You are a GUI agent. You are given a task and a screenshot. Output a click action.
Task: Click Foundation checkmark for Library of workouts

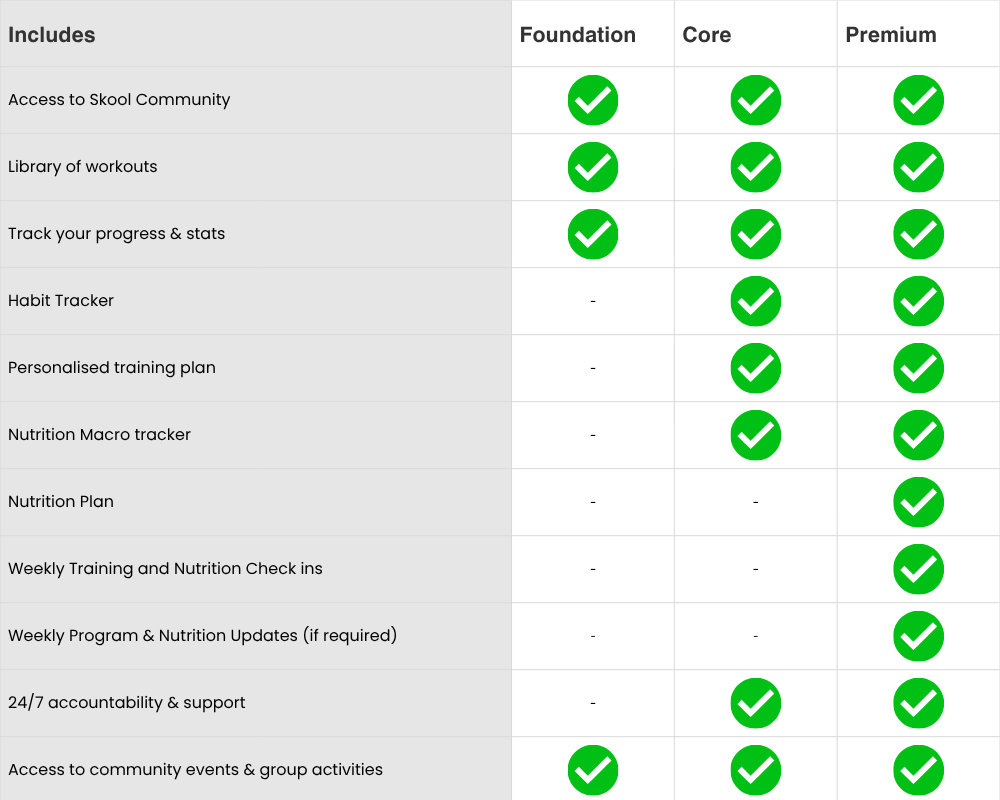coord(593,167)
